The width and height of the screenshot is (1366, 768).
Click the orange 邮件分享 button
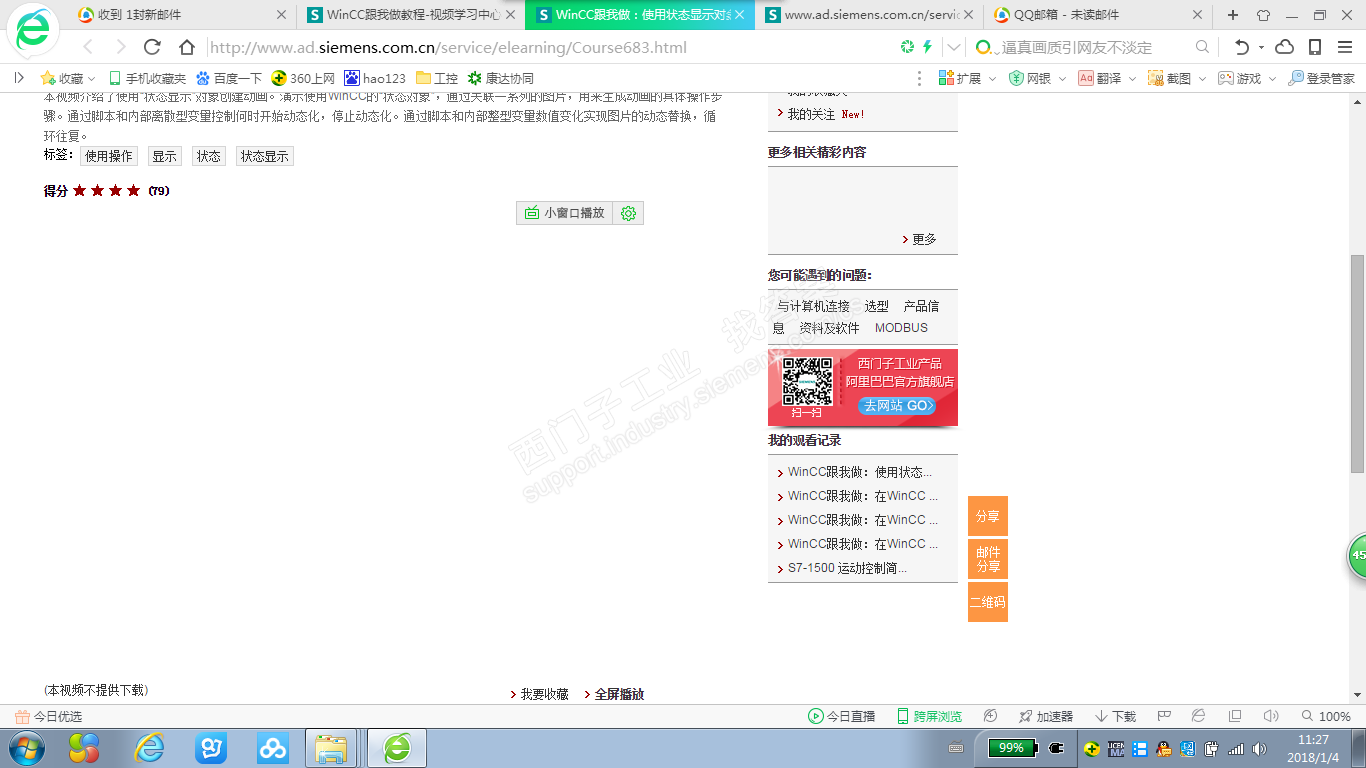click(988, 559)
